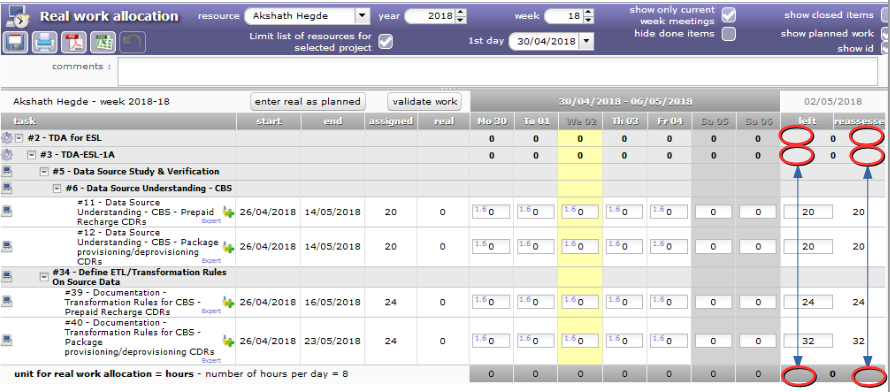The height and width of the screenshot is (392, 890).
Task: Collapse #5 Data Source Study & Verification
Action: click(x=44, y=171)
